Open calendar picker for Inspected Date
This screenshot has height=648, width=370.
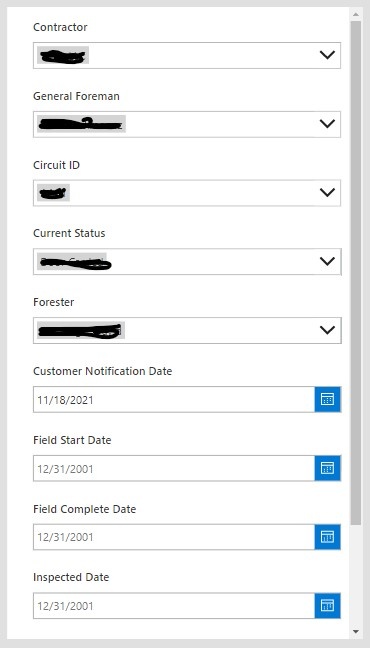[327, 606]
